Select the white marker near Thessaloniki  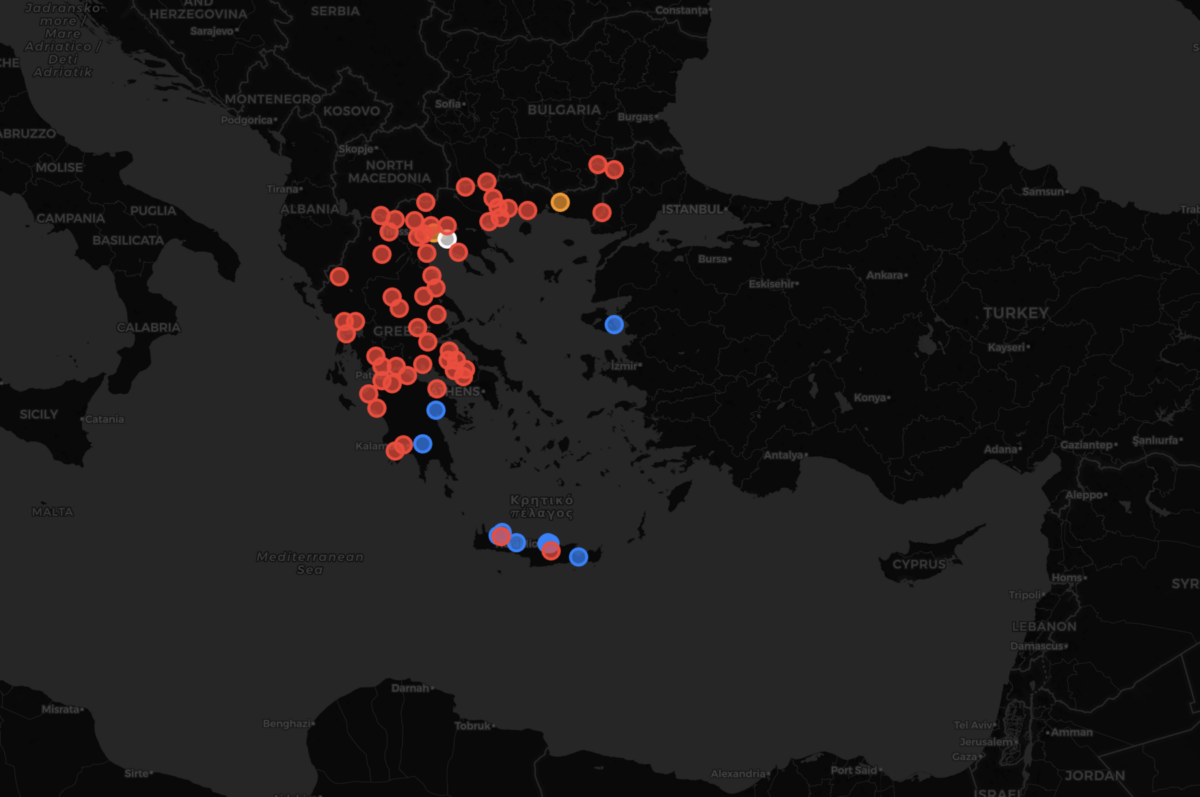(447, 239)
